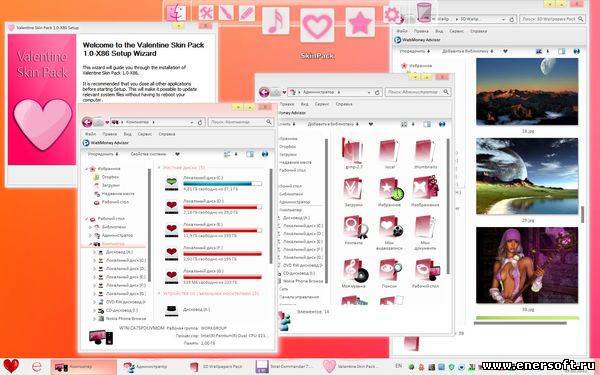Toggle the preview pane in the Администратор window
The image size is (600, 375).
pyautogui.click(x=427, y=124)
